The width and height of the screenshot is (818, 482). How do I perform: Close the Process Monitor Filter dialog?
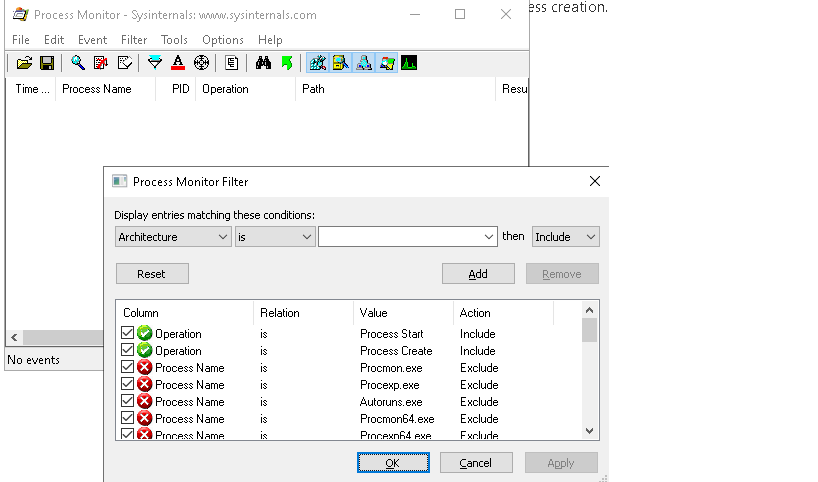595,181
